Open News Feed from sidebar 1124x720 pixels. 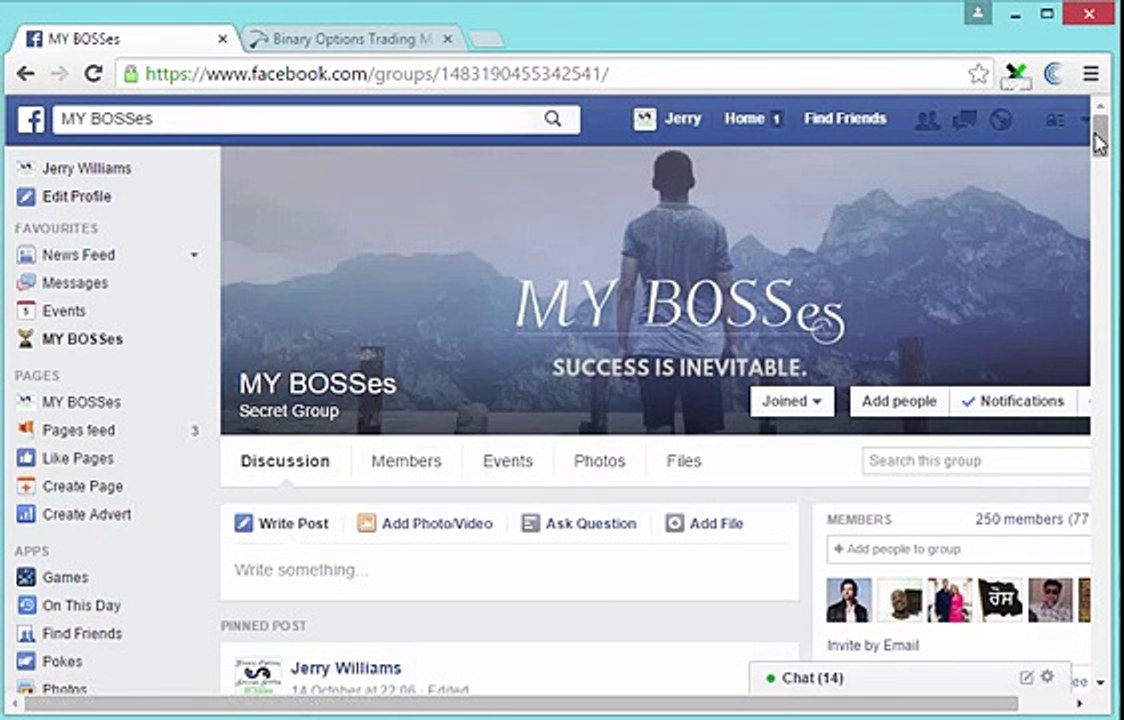(x=78, y=255)
